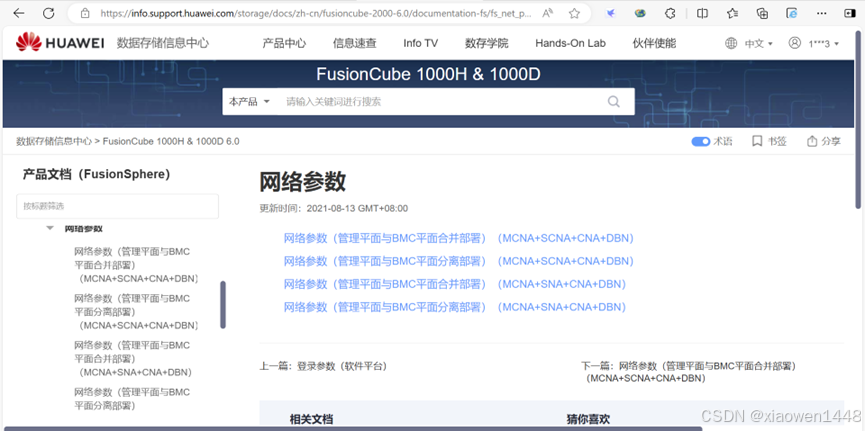Go back with the browser back arrow
The image size is (865, 431).
coord(18,13)
